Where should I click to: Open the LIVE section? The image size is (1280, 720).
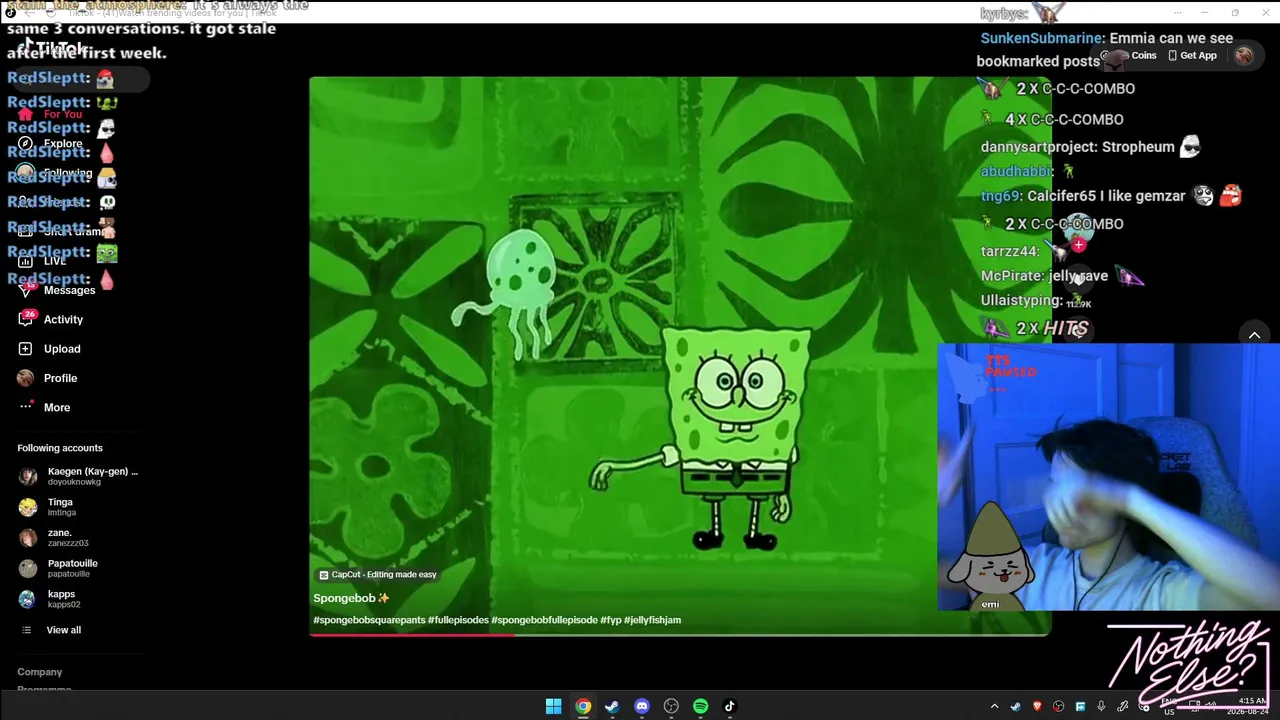click(x=55, y=261)
